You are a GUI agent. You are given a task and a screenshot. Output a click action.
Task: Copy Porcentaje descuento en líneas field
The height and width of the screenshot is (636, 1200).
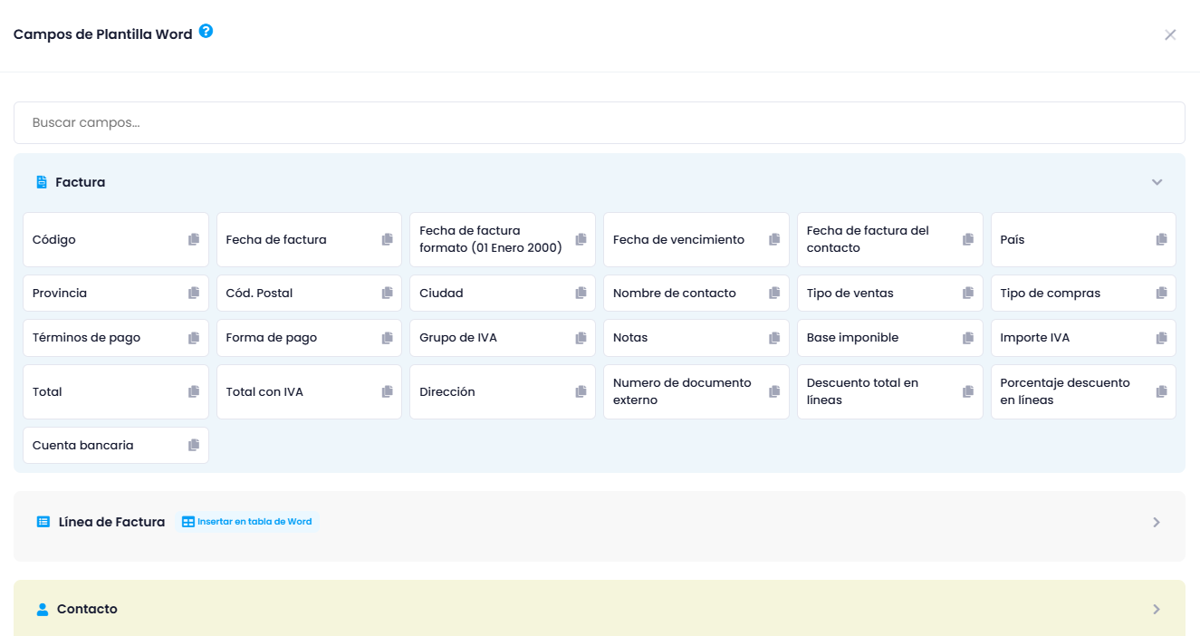tap(1161, 392)
